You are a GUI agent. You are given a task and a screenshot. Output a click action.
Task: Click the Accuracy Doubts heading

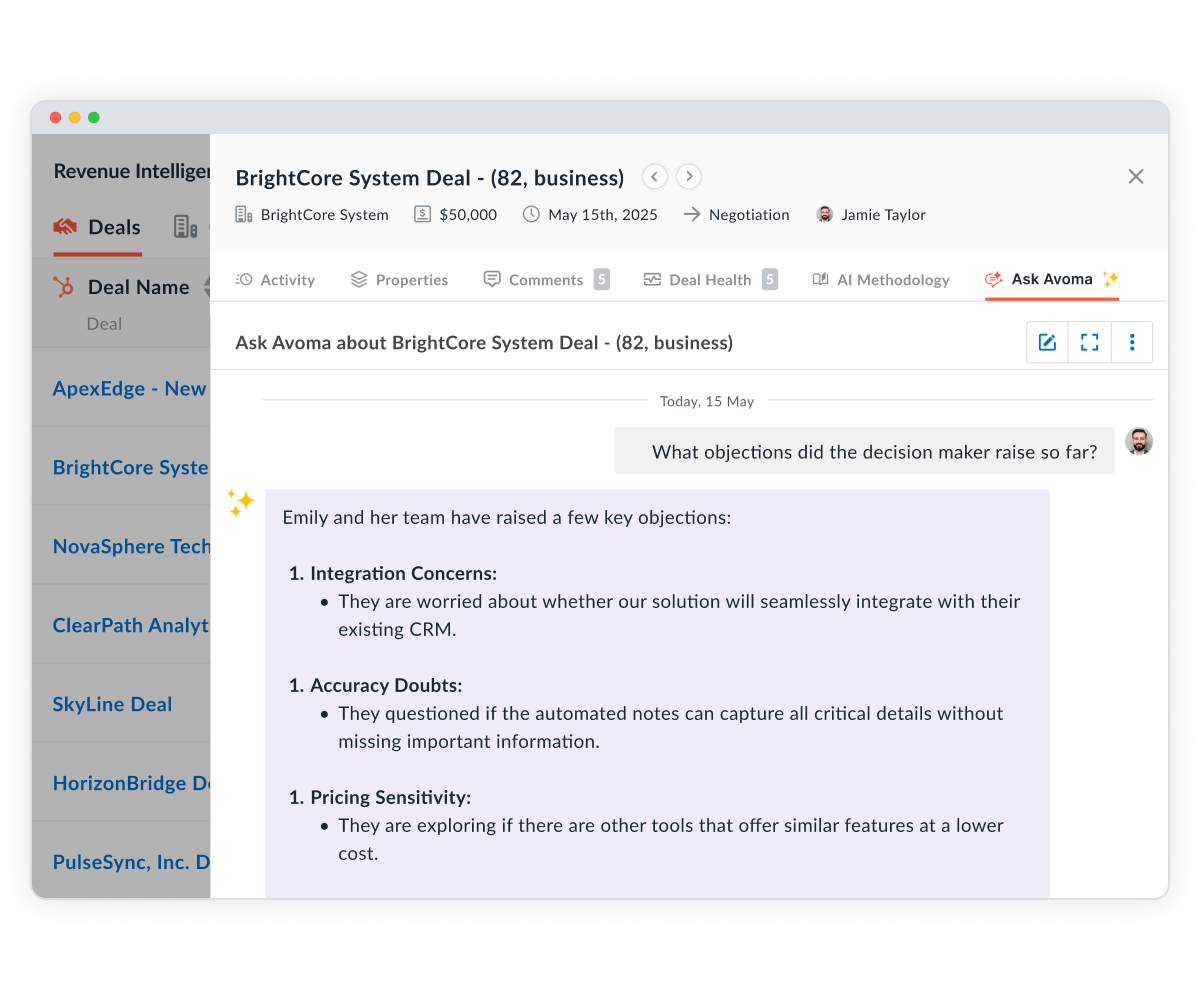click(386, 685)
